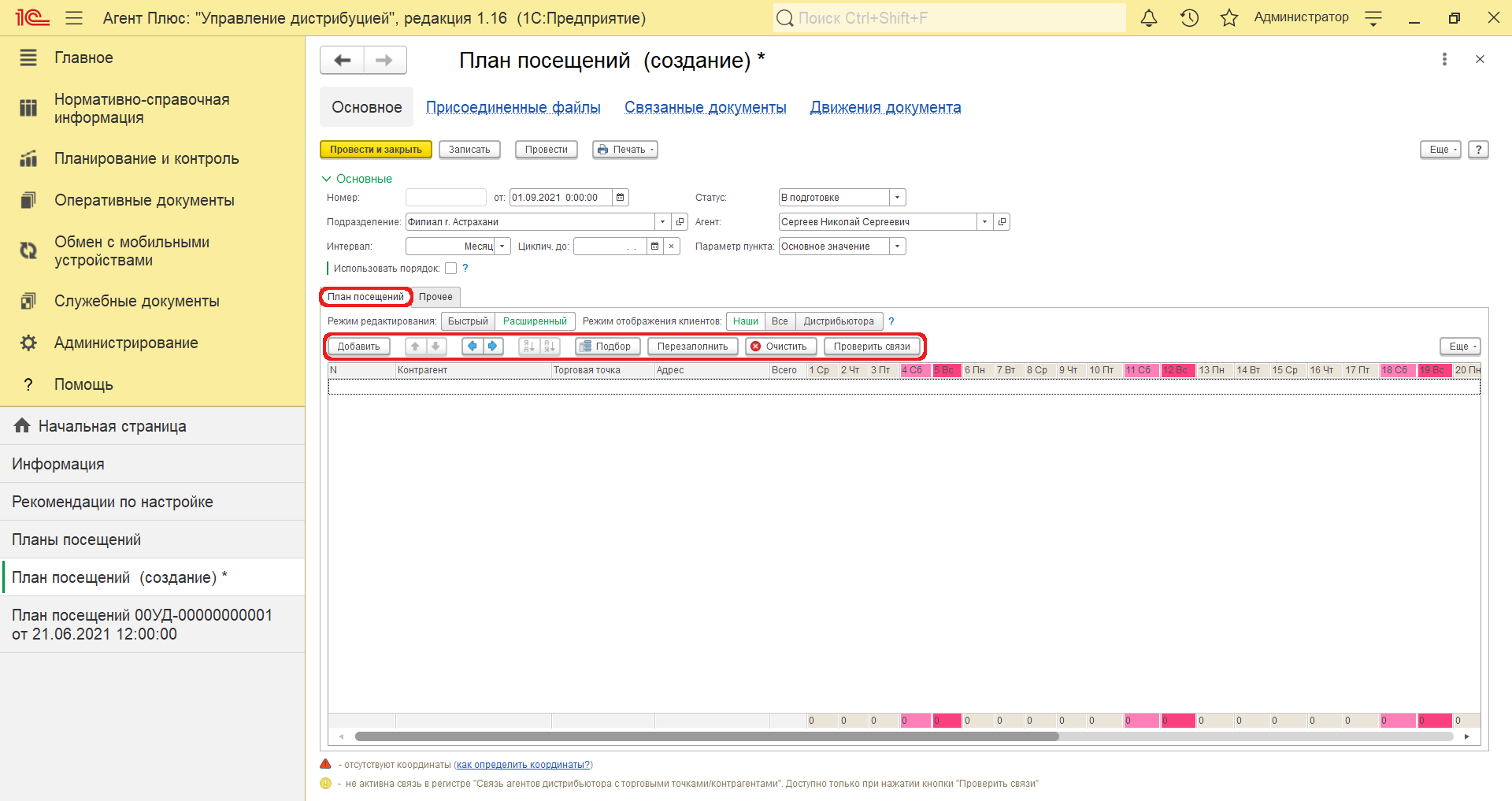1512x801 pixels.
Task: Select Дистрибьютора client display mode
Action: tap(839, 321)
